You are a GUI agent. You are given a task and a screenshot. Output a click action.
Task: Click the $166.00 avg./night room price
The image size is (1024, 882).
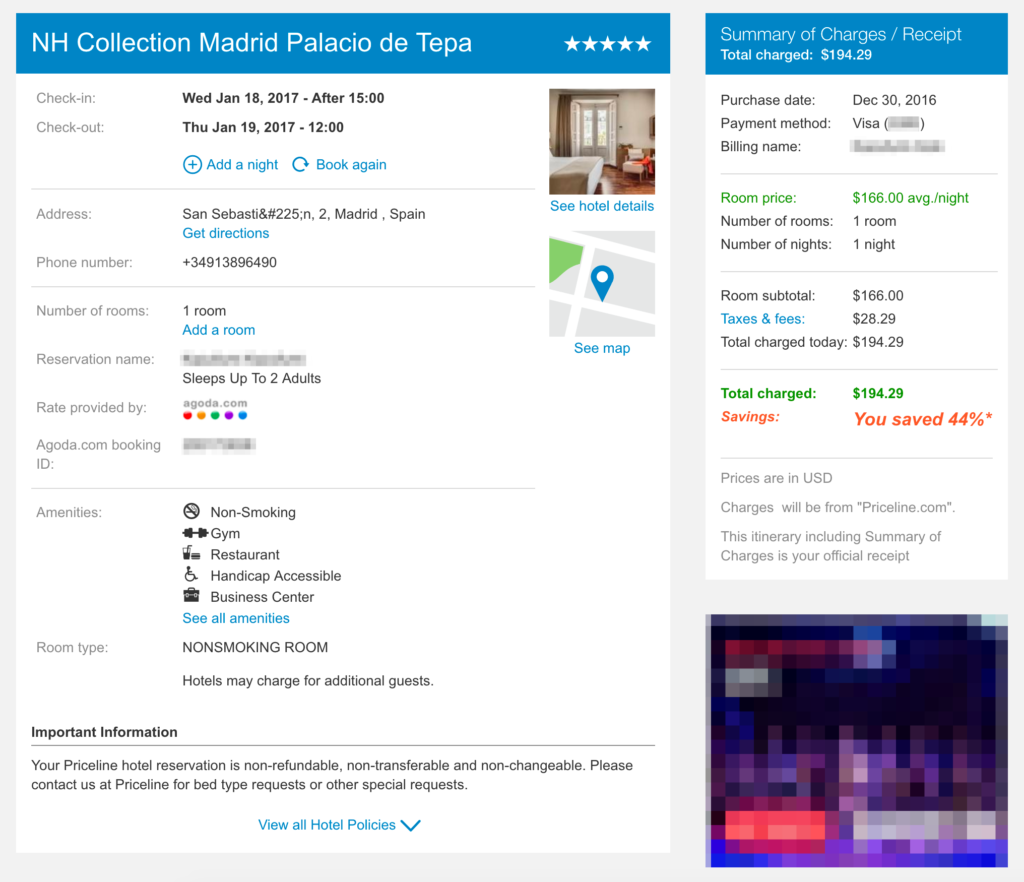click(x=910, y=198)
